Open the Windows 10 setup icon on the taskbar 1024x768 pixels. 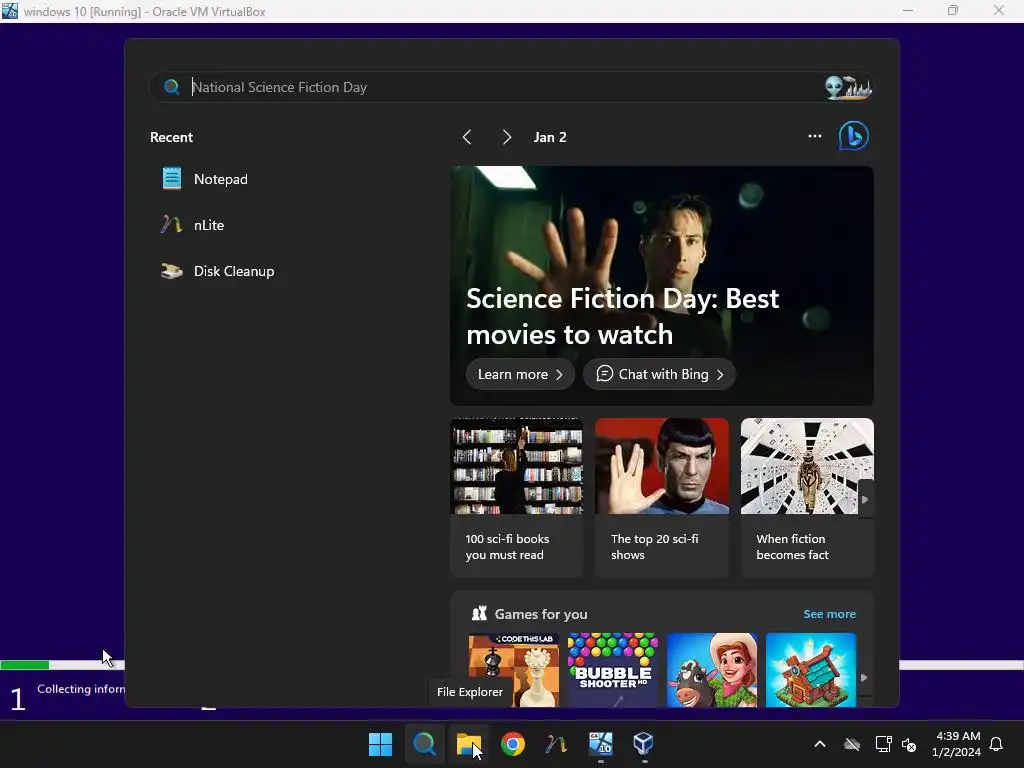[x=601, y=744]
